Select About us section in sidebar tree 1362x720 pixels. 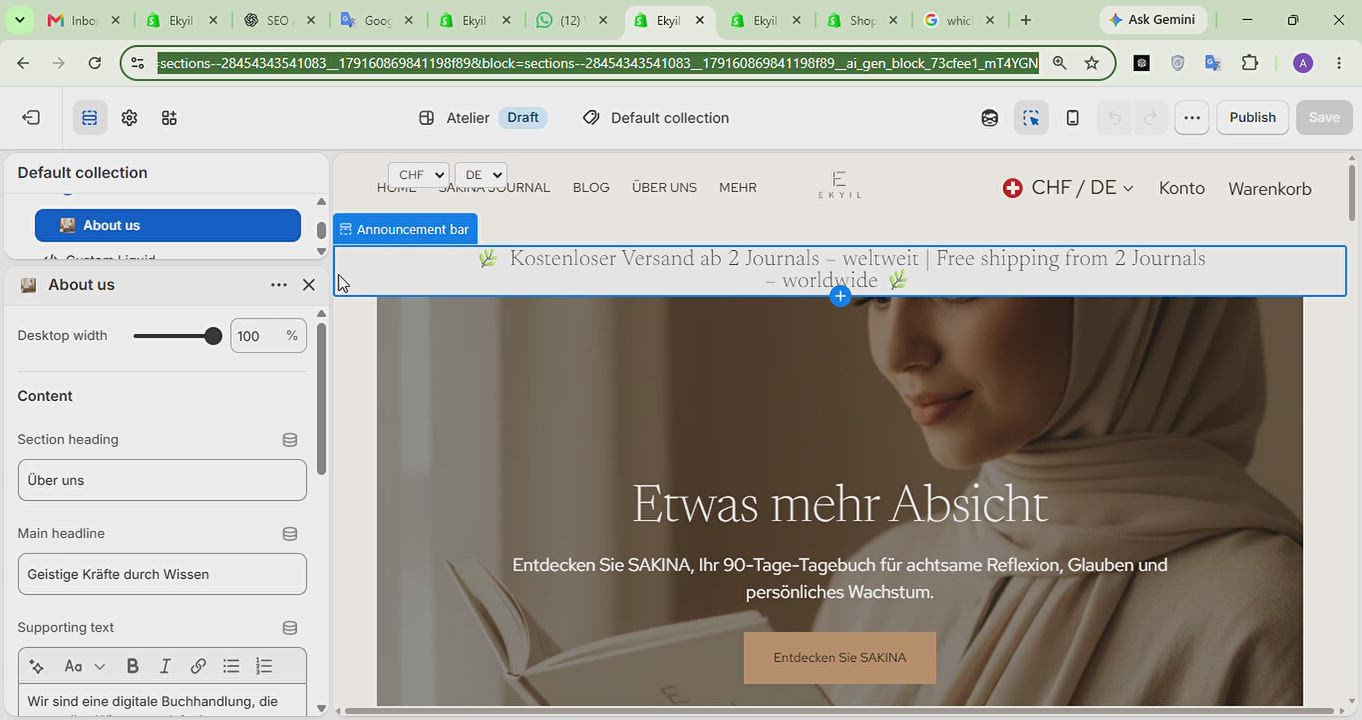168,226
